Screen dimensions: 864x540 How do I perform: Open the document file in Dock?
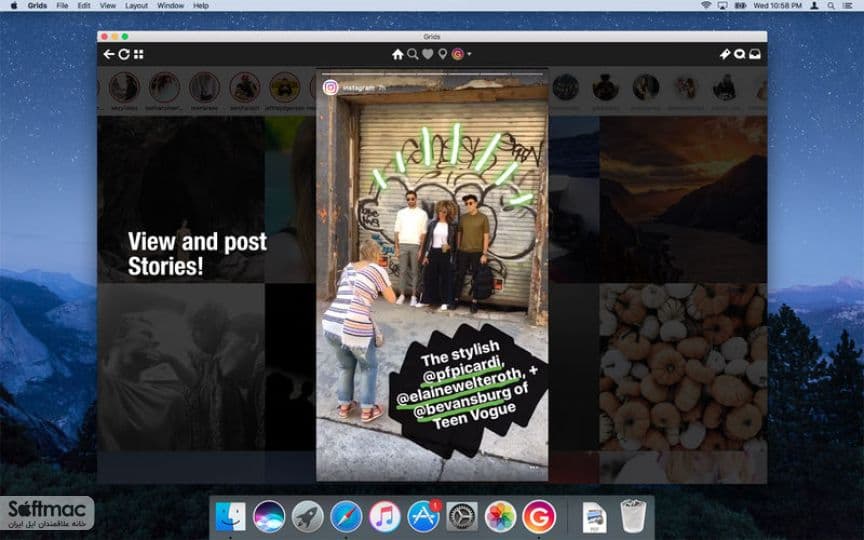click(x=595, y=517)
